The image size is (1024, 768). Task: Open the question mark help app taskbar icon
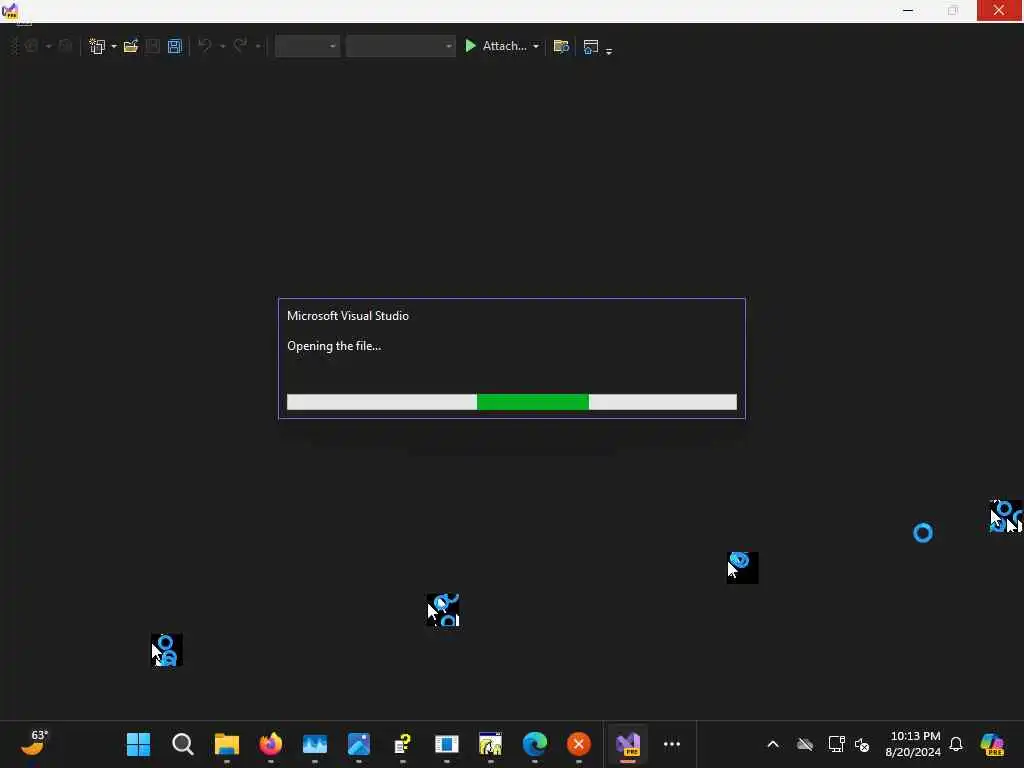point(402,744)
